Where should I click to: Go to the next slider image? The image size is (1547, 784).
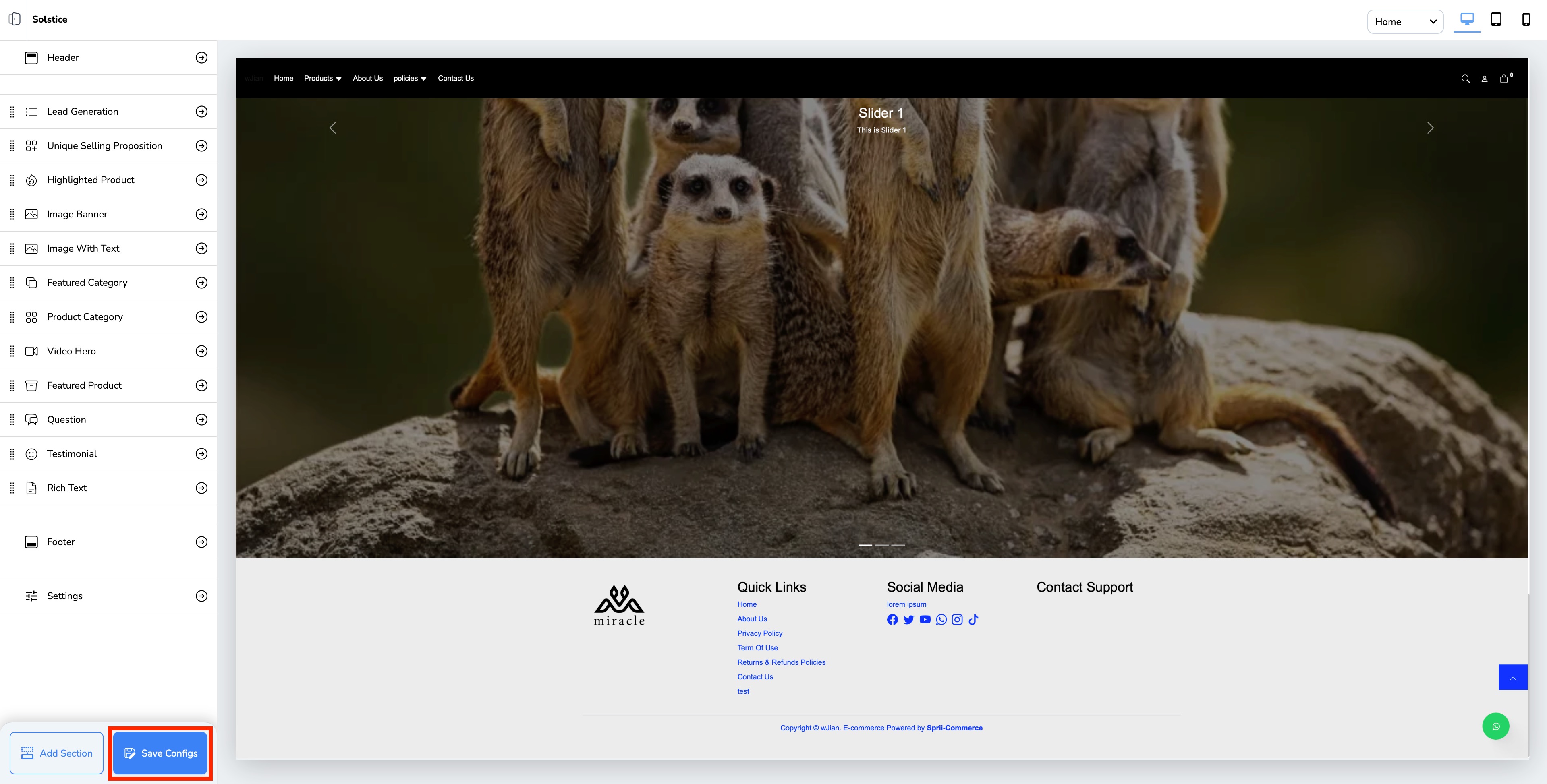click(x=1430, y=128)
